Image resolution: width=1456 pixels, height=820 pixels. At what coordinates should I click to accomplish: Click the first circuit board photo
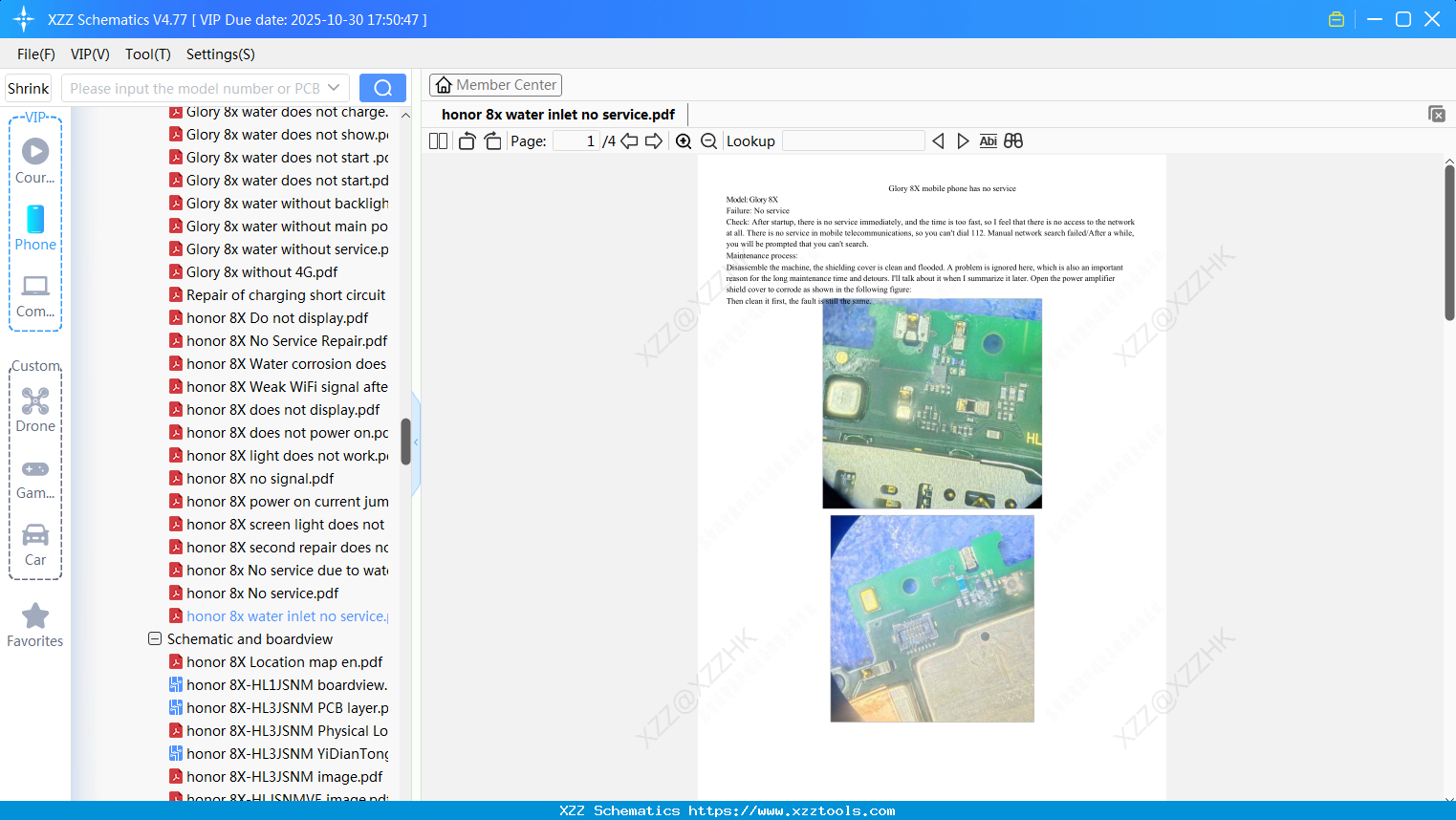coord(932,403)
